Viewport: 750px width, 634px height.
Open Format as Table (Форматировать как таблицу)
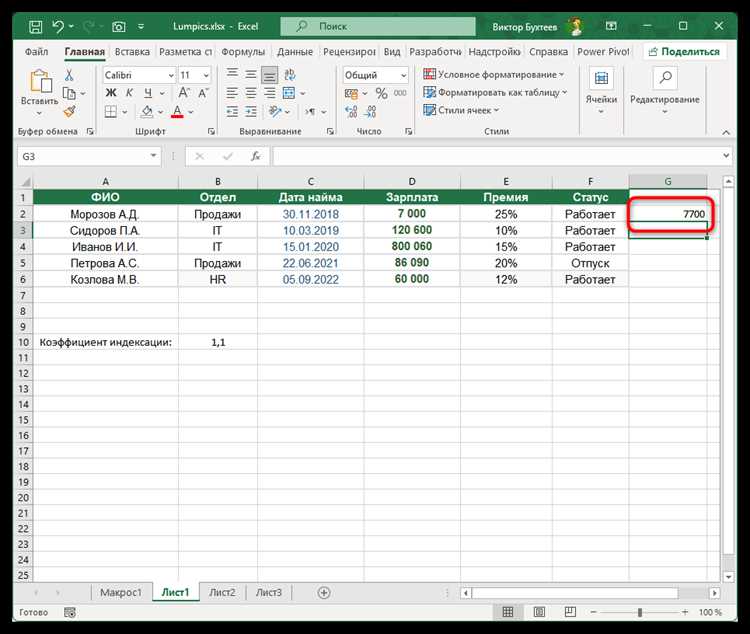(495, 92)
